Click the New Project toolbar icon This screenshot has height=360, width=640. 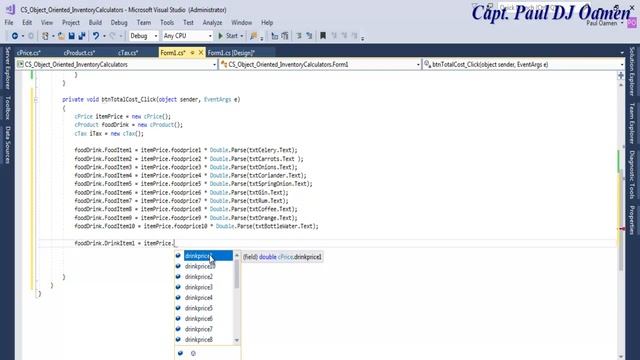coord(45,36)
